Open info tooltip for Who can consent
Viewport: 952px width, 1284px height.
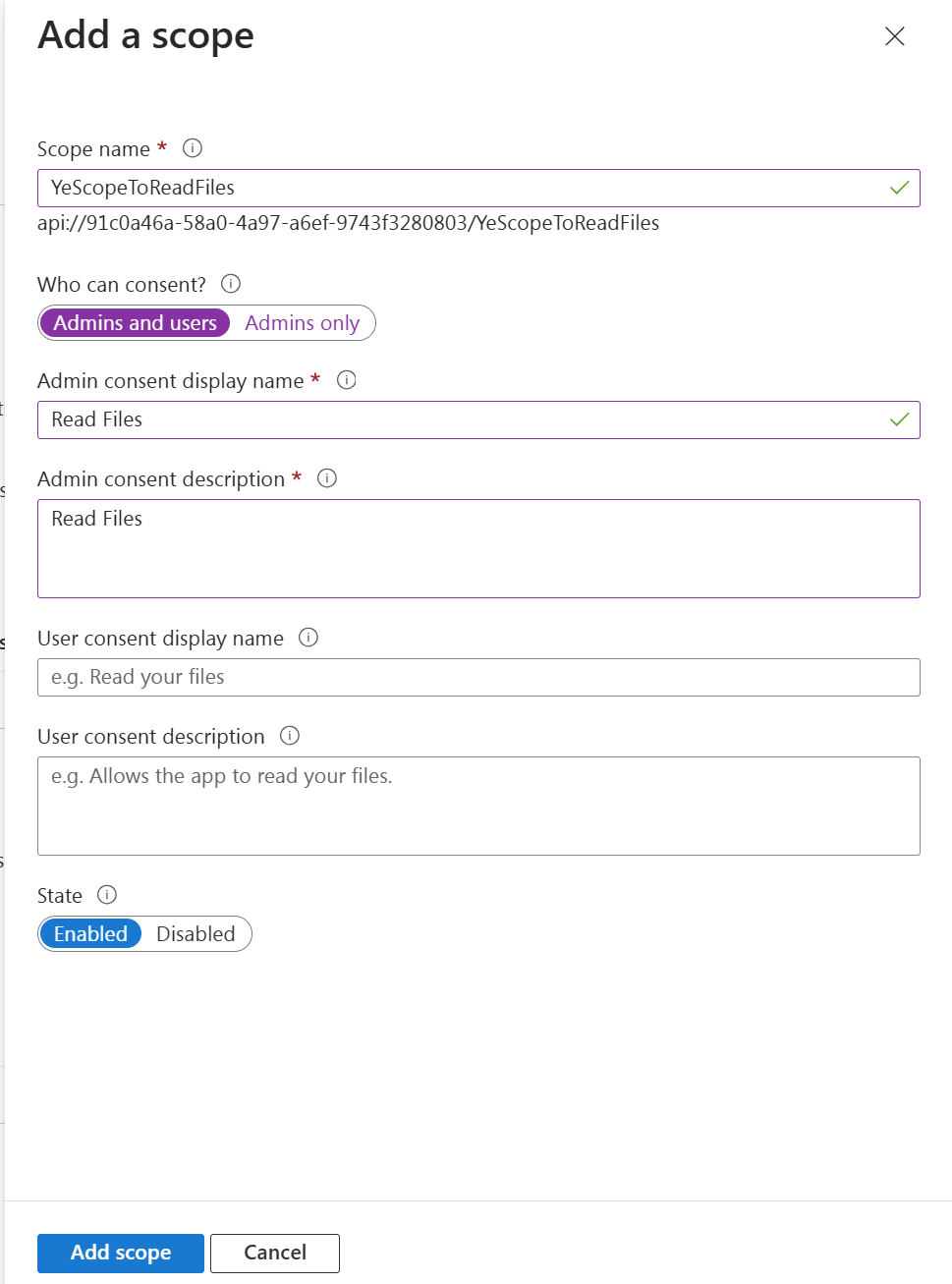(231, 284)
